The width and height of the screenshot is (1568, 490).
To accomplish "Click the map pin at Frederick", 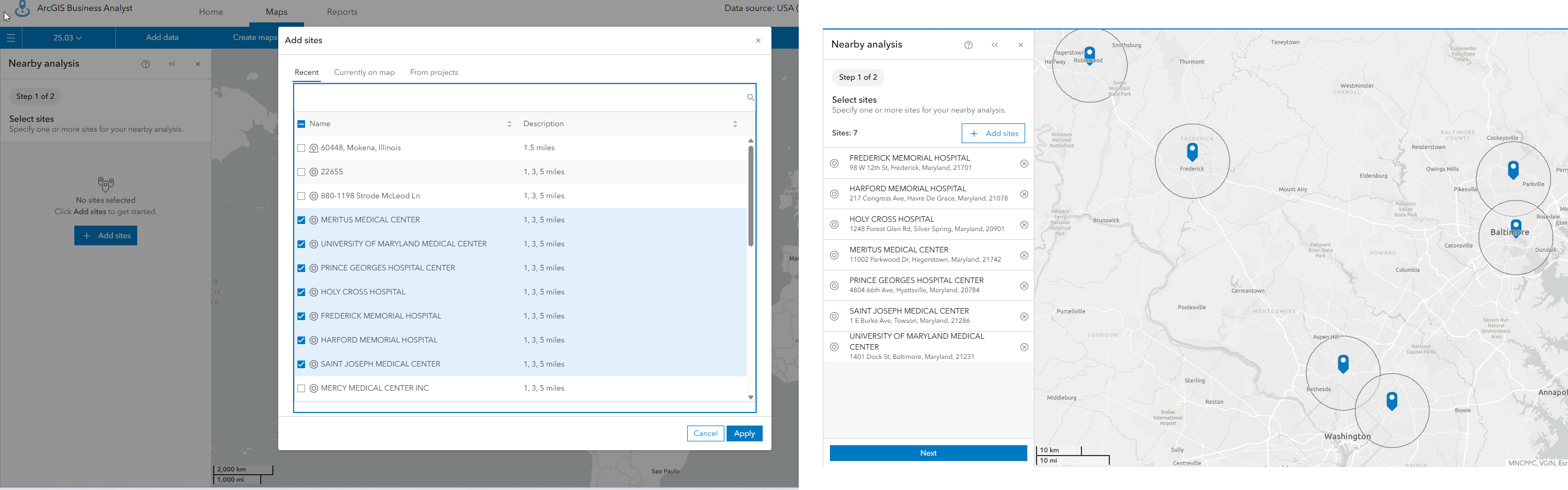I will pos(1192,152).
